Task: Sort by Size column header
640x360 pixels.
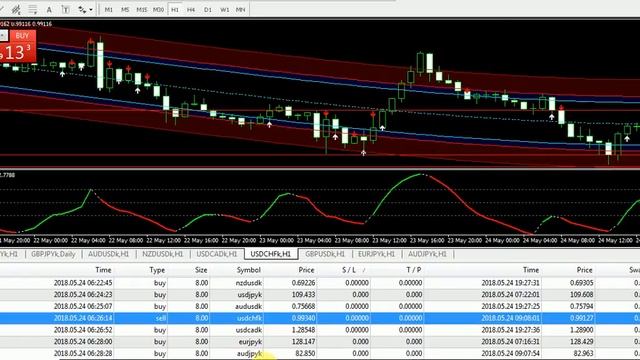Action: (201, 270)
